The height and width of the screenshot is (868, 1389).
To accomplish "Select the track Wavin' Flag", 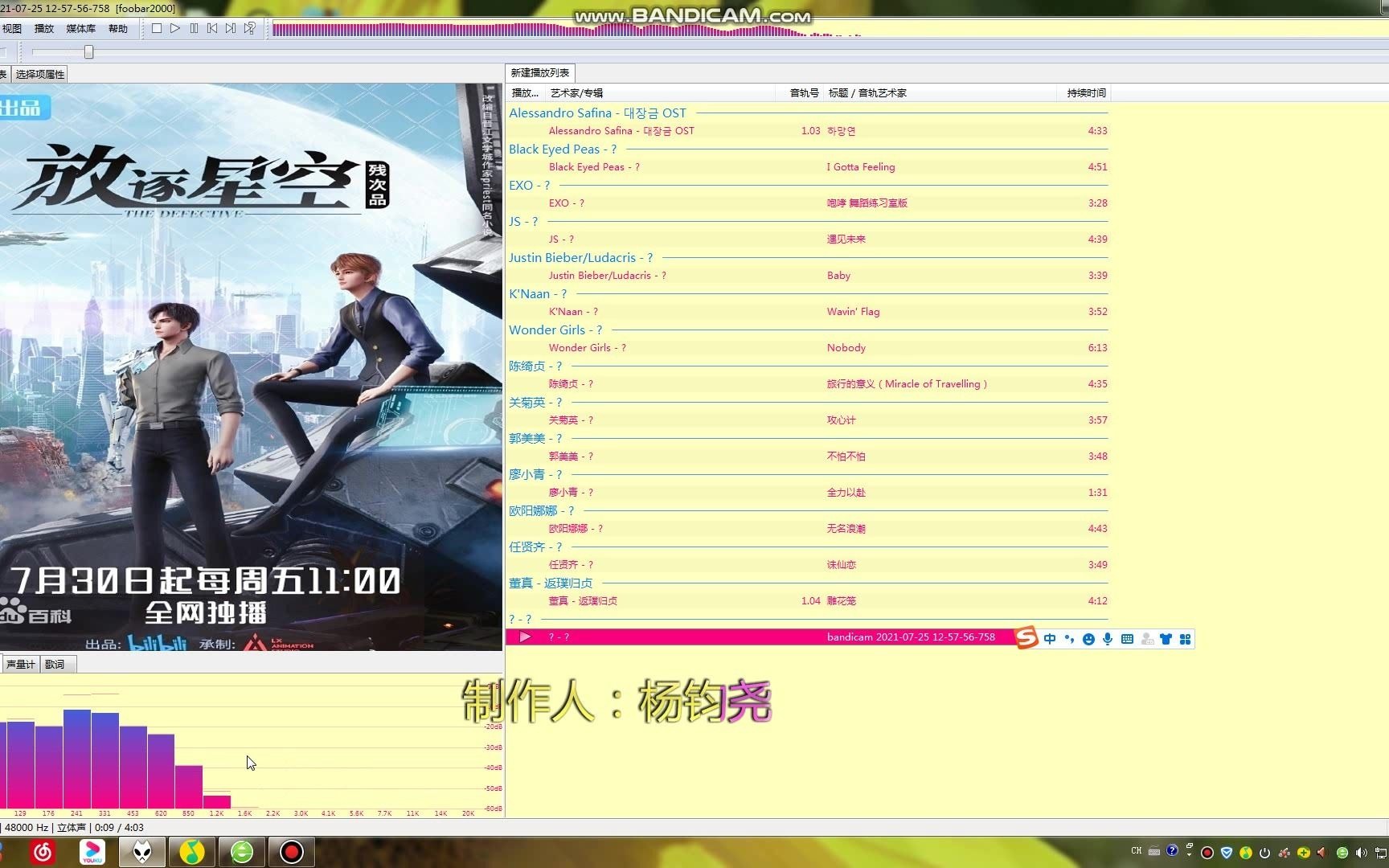I will tap(807, 312).
